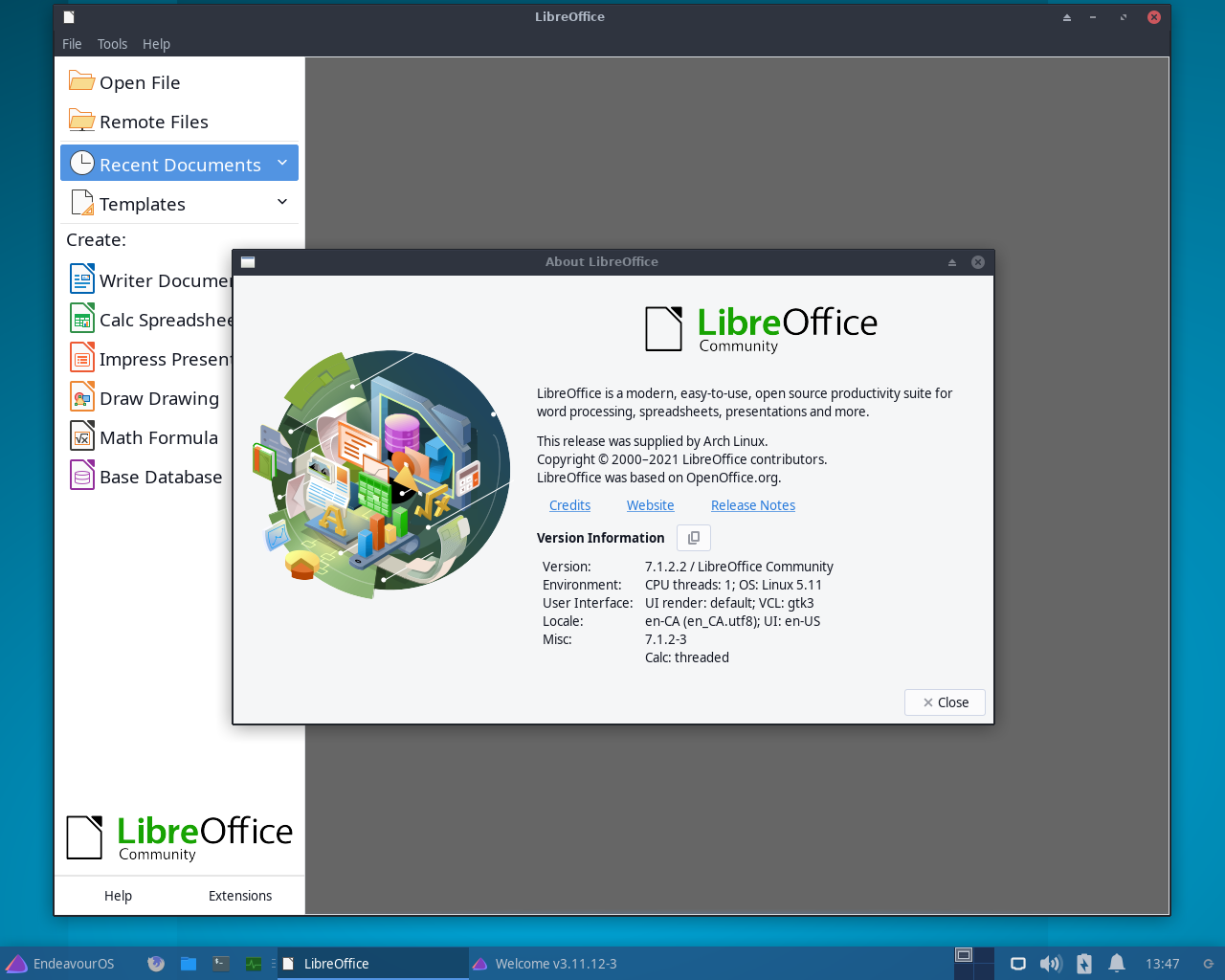Click the power manager battery icon
The width and height of the screenshot is (1225, 980).
point(1084,964)
